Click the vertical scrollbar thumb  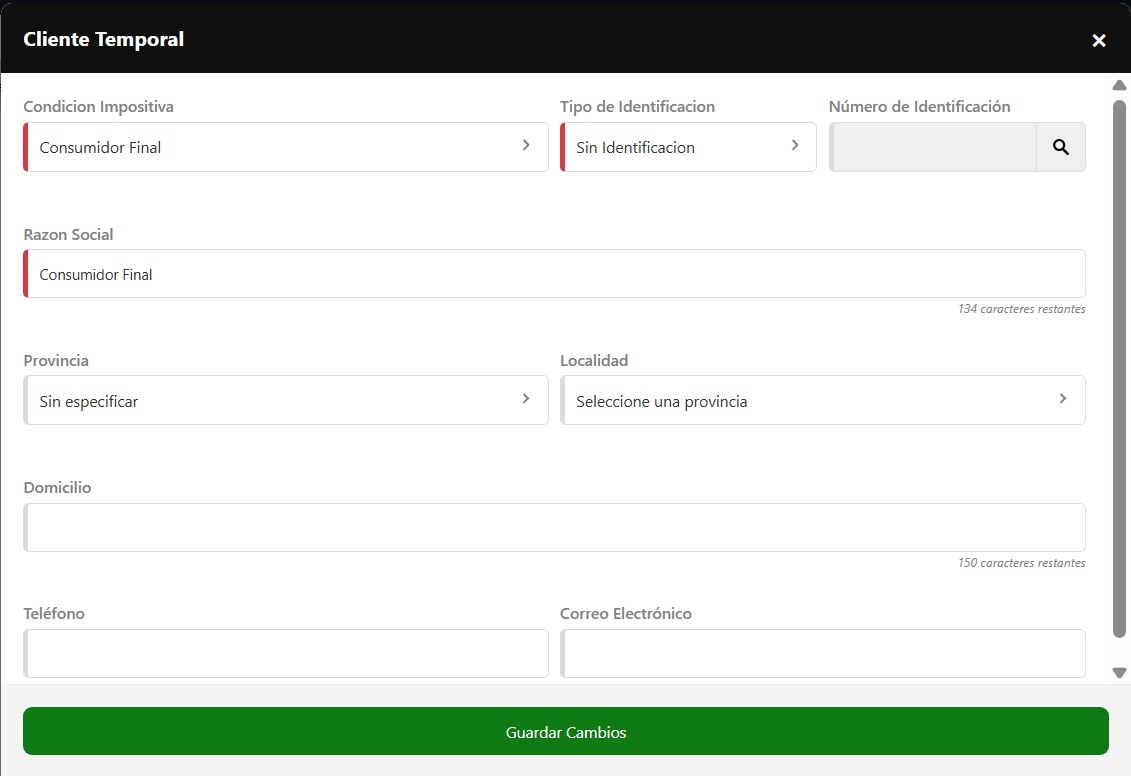(1119, 366)
